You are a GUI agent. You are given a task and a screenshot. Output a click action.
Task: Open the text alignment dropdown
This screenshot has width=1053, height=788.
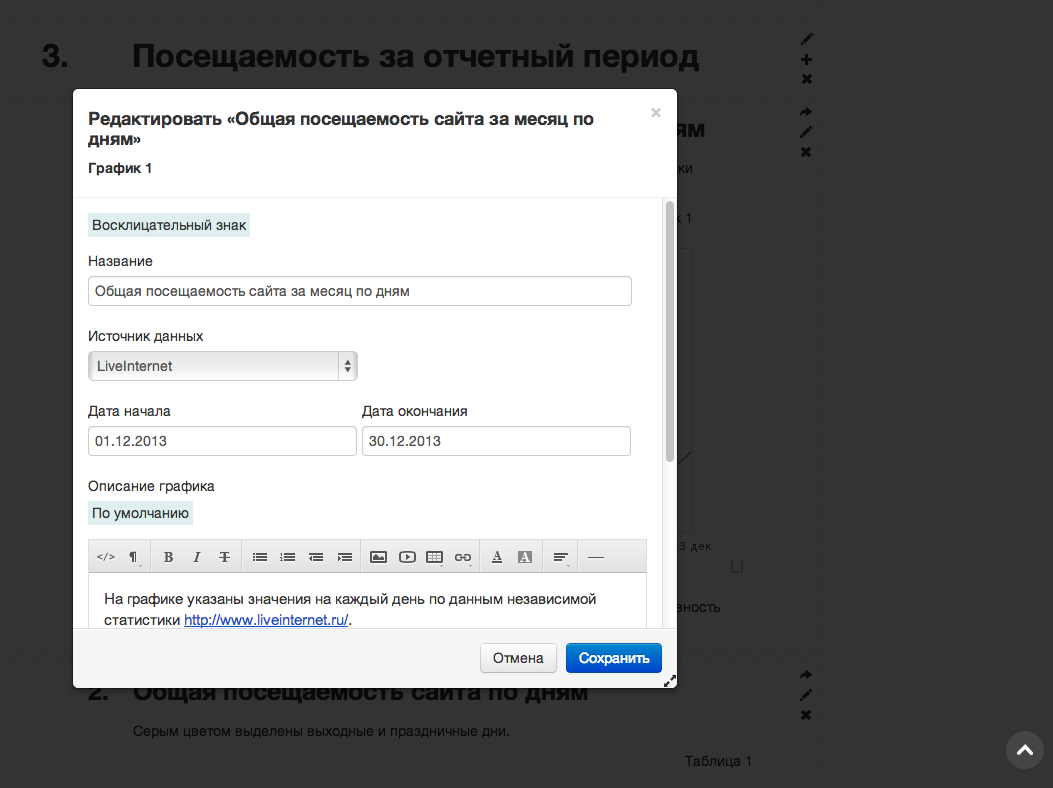point(561,557)
